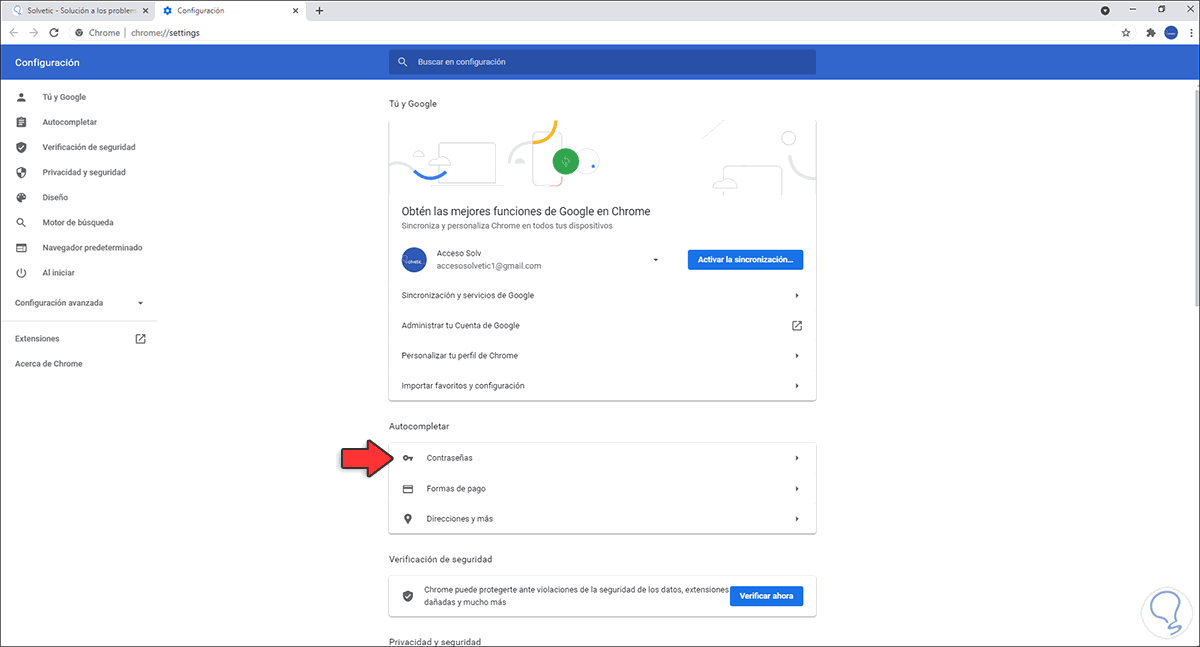Click the shield icon for Privacidad y seguridad in the sidebar
Screen dimensions: 1200x647
tap(21, 172)
